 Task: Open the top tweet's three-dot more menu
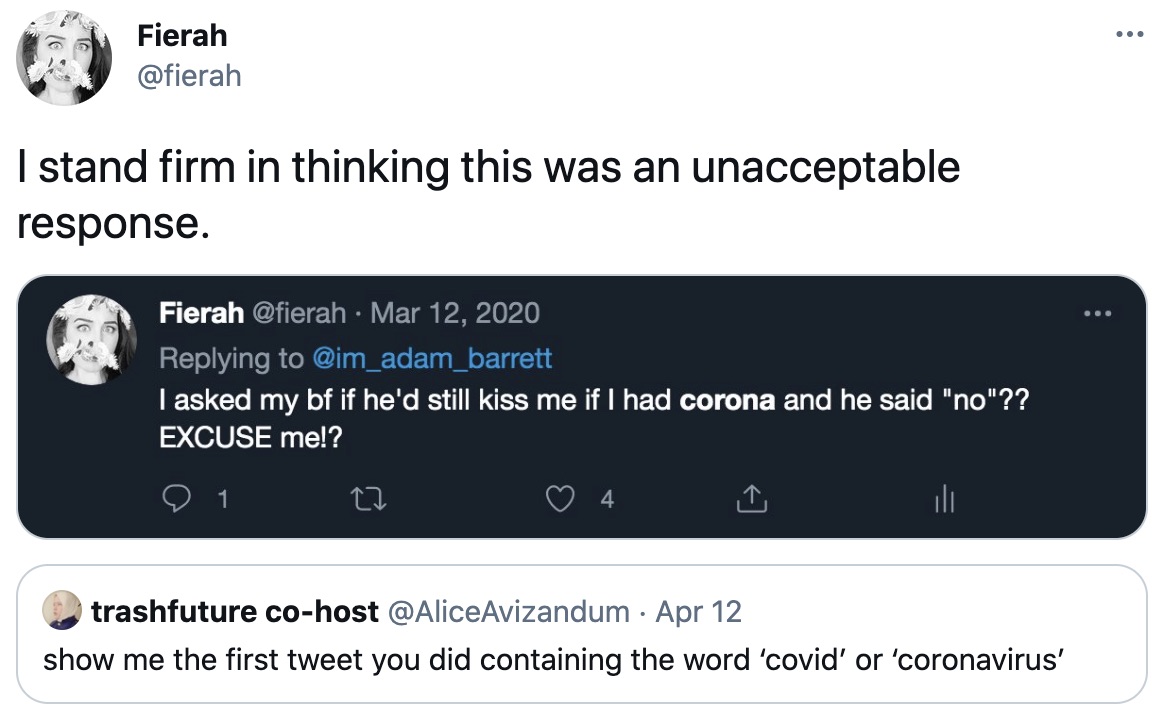(x=1130, y=34)
